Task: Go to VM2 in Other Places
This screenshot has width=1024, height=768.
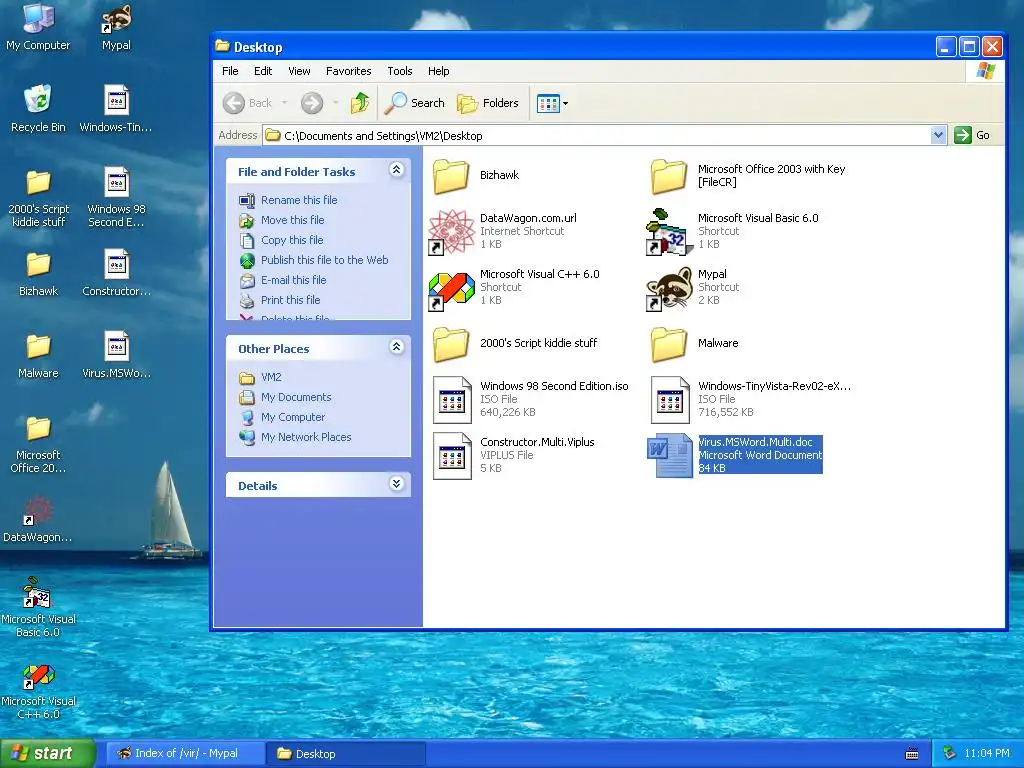Action: point(260,377)
